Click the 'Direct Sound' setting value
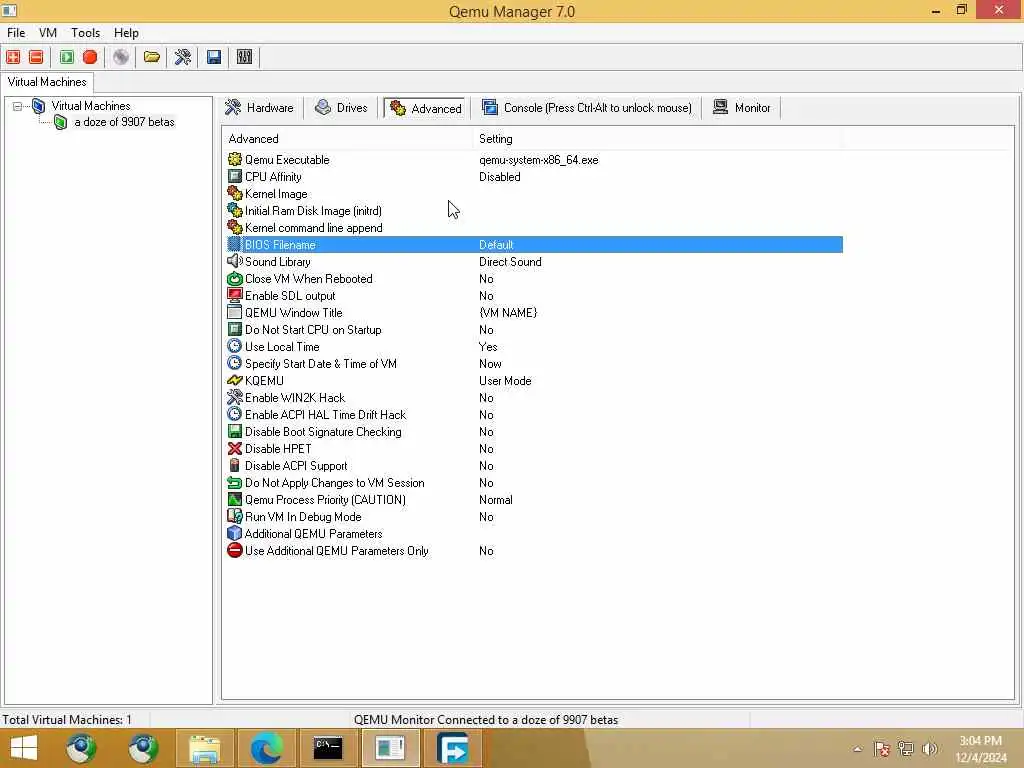 click(510, 262)
